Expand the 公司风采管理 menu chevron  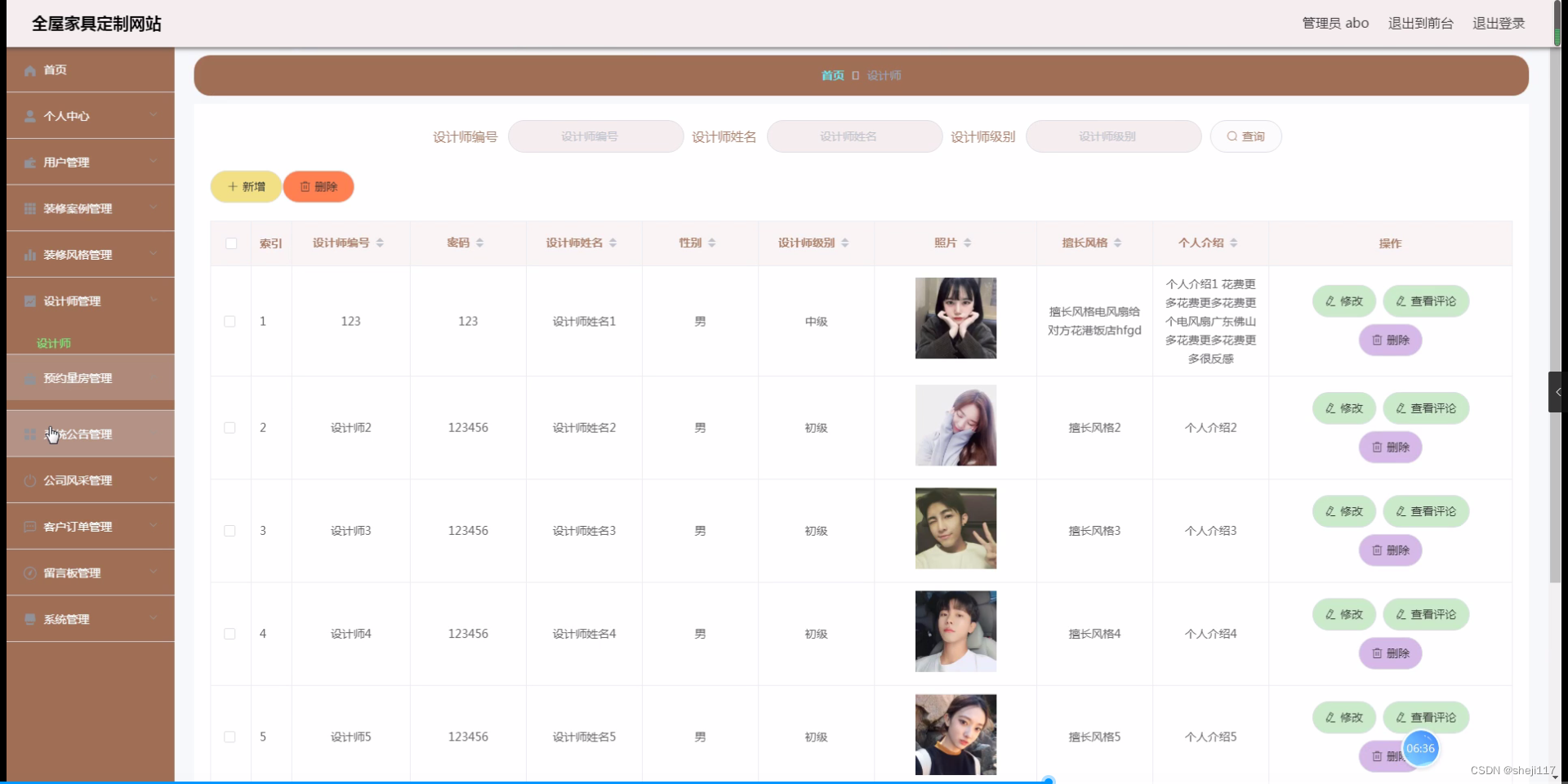point(154,479)
